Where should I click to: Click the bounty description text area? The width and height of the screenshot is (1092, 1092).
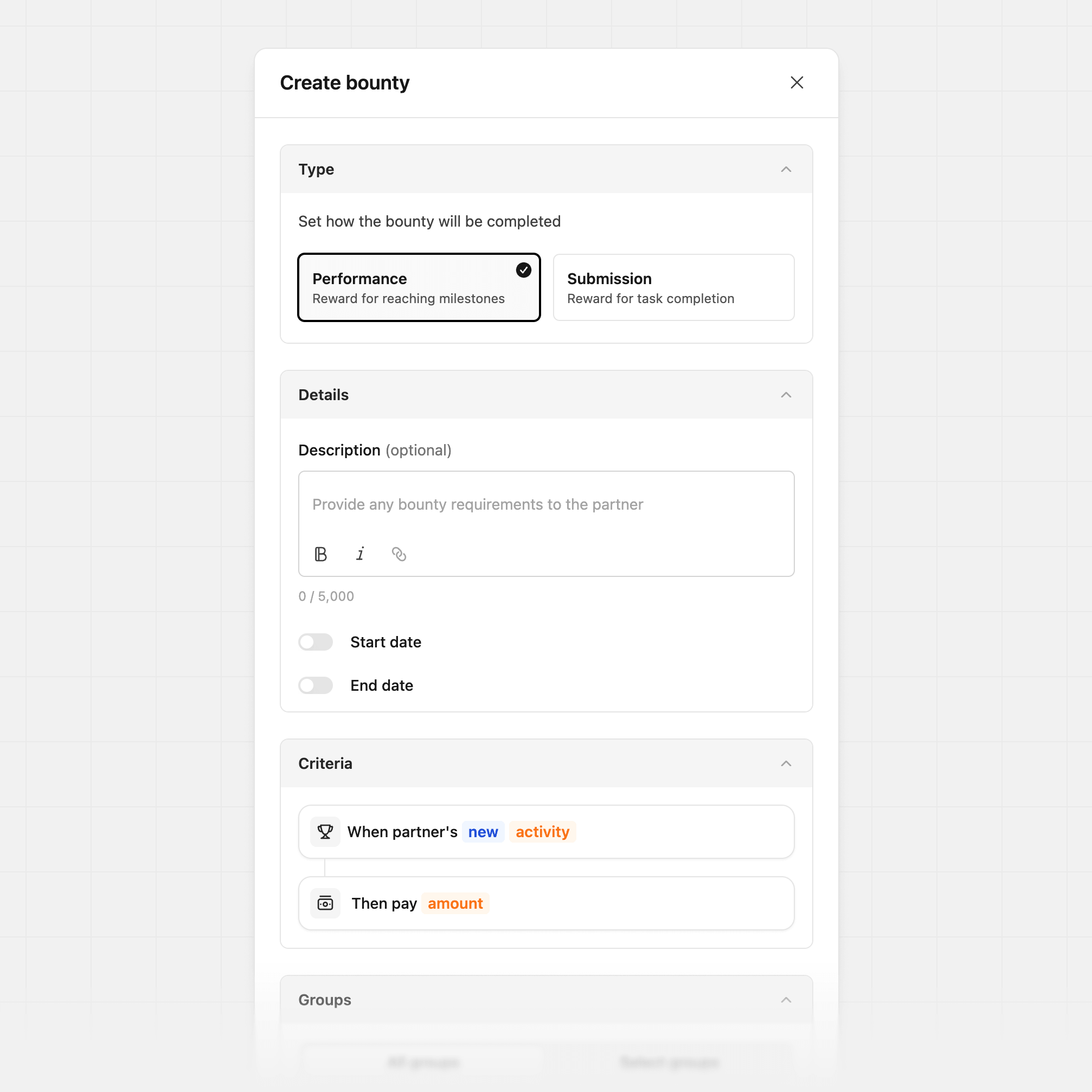(545, 504)
